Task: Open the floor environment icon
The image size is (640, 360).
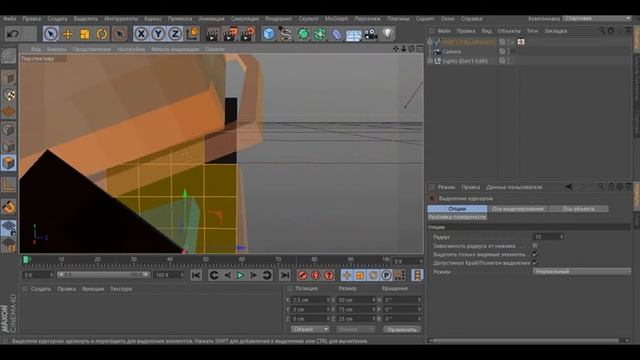Action: tap(353, 35)
